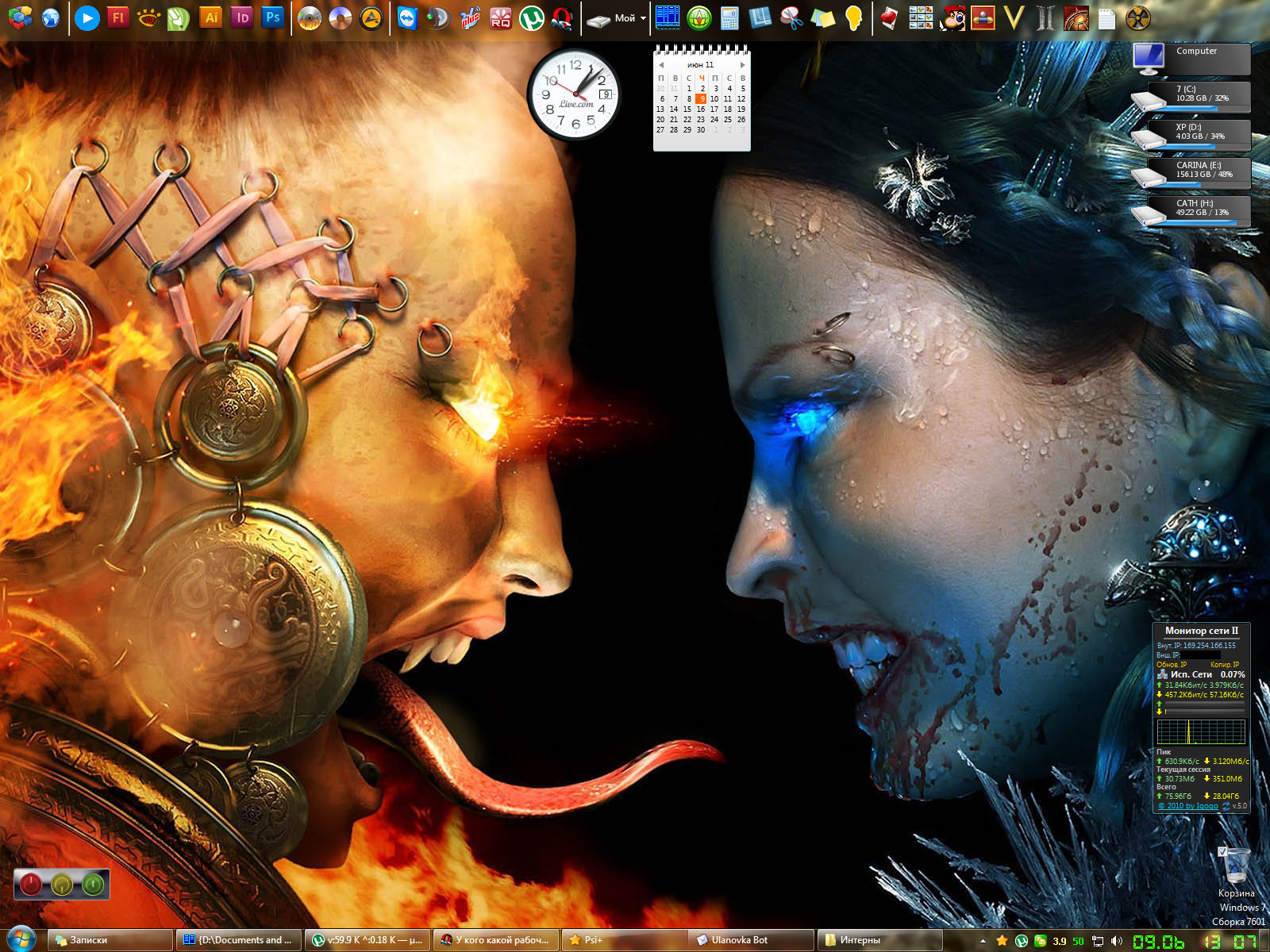Open the CARINA (E:) drive gadget
The height and width of the screenshot is (952, 1270).
tap(1197, 172)
